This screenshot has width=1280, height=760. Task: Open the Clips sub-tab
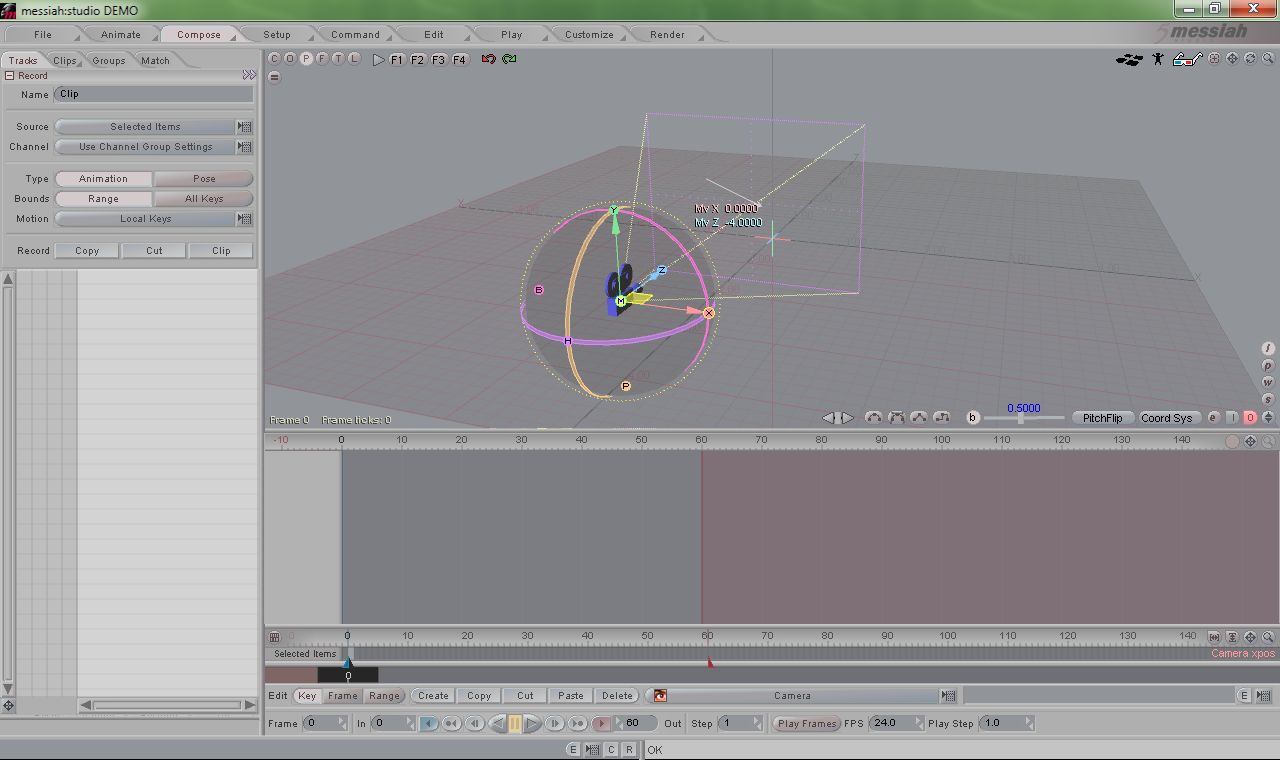pos(65,60)
